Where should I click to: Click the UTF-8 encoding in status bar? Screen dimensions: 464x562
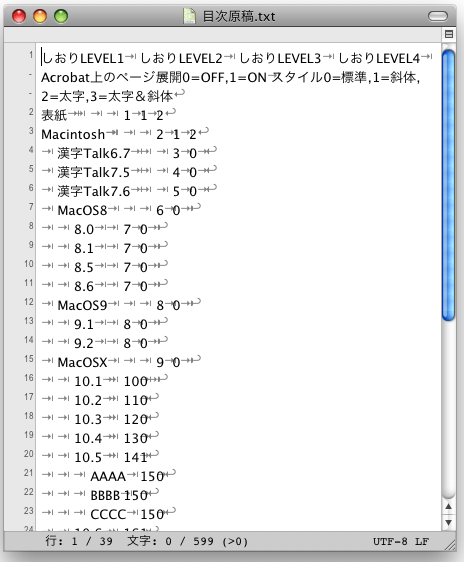point(390,541)
